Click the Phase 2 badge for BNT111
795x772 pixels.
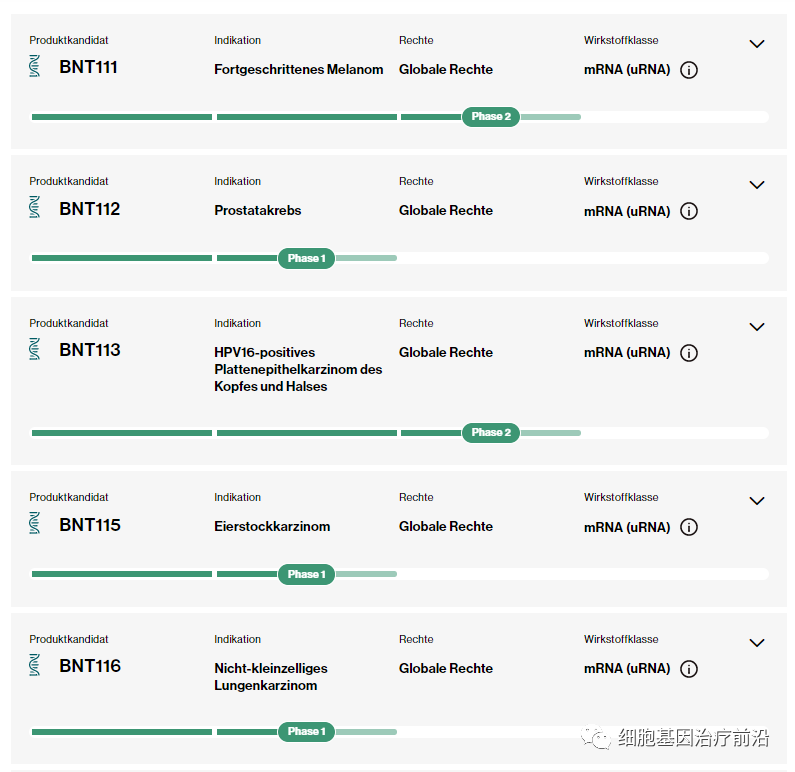click(490, 117)
